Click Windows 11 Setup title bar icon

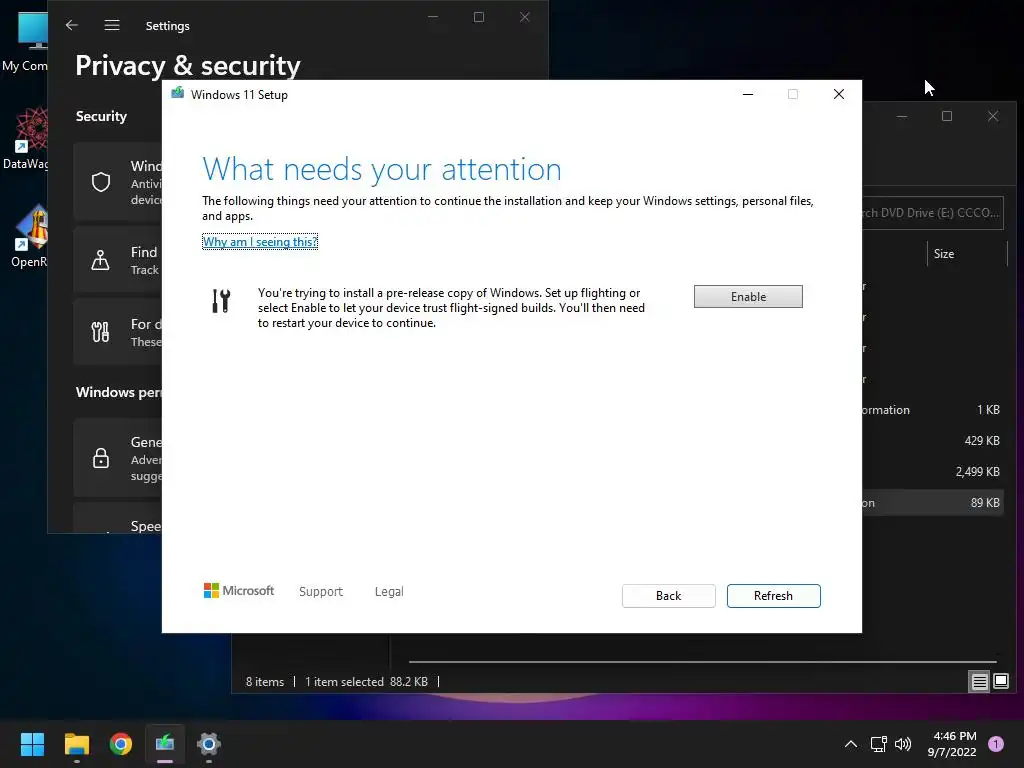178,93
